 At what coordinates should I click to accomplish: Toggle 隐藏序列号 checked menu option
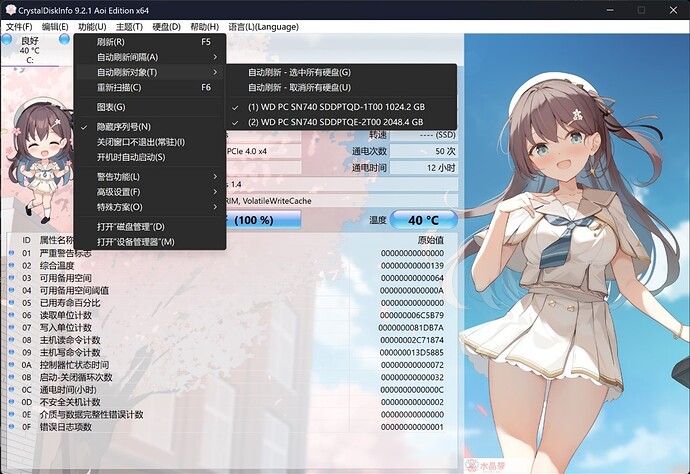124,127
